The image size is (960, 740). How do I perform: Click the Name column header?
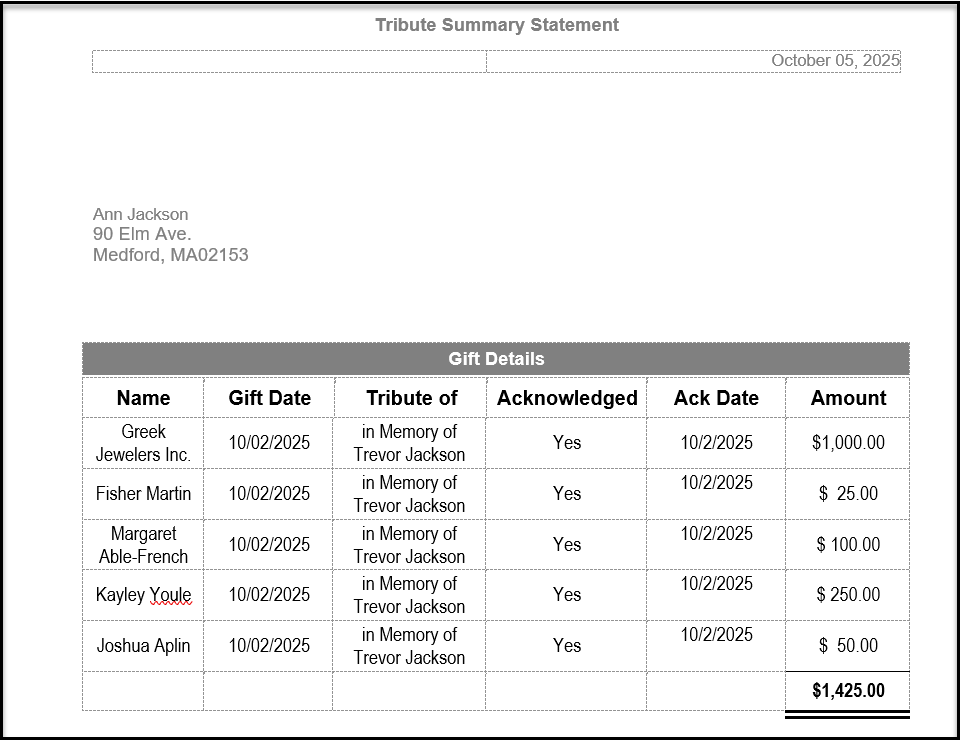click(x=143, y=398)
